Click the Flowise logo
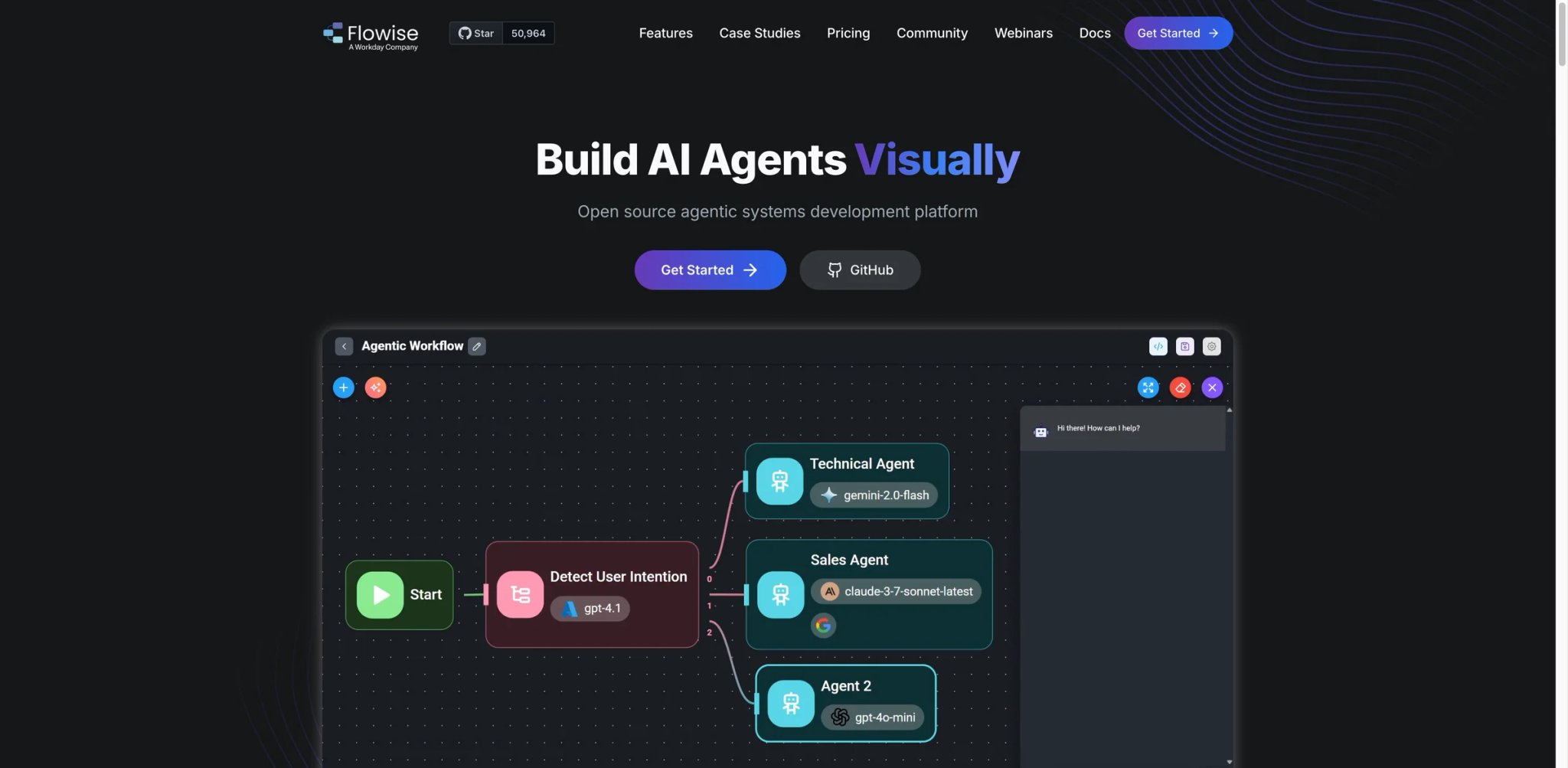 coord(371,35)
